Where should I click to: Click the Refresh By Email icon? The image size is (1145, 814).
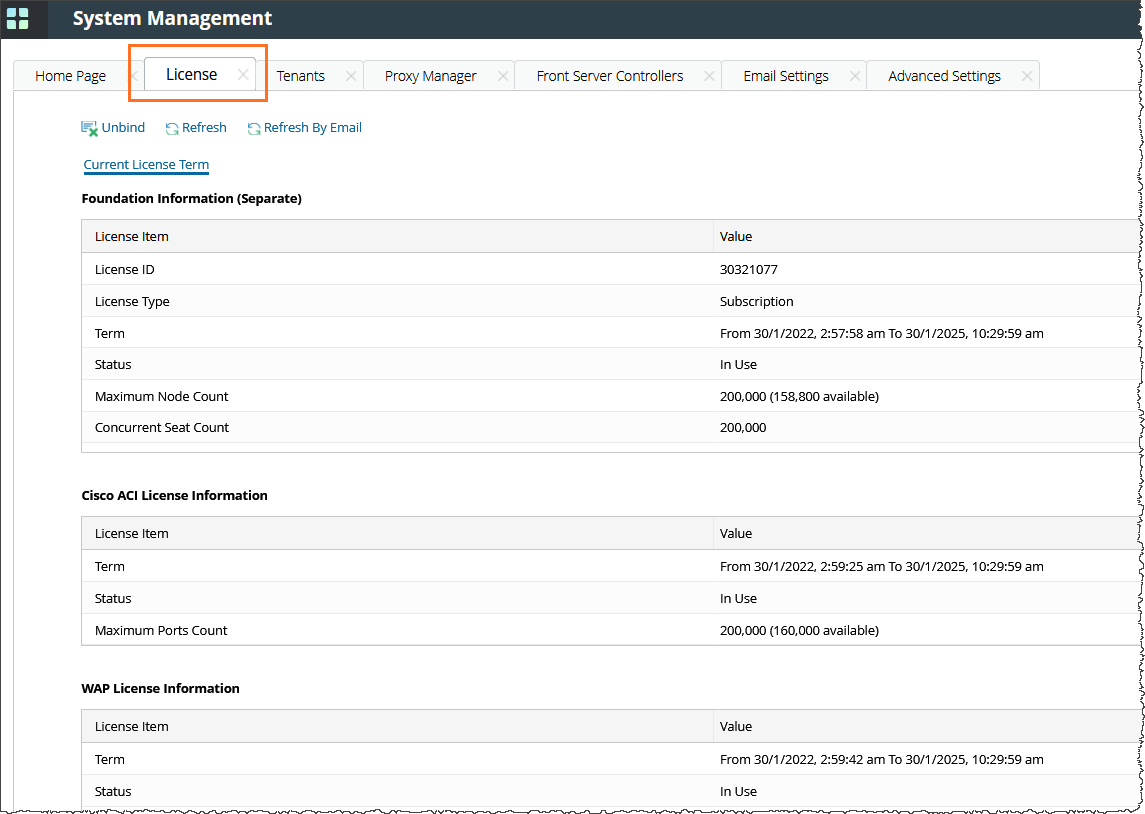coord(254,128)
